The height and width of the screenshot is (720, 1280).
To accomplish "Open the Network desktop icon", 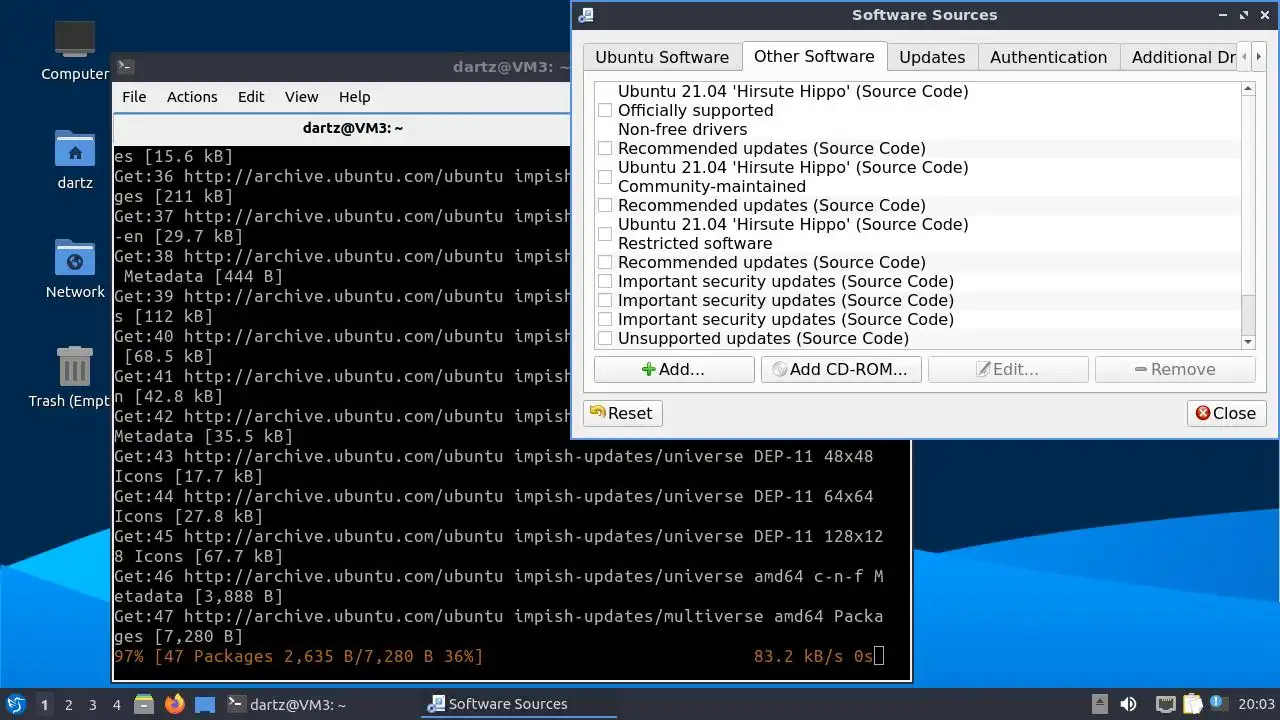I will [x=75, y=269].
